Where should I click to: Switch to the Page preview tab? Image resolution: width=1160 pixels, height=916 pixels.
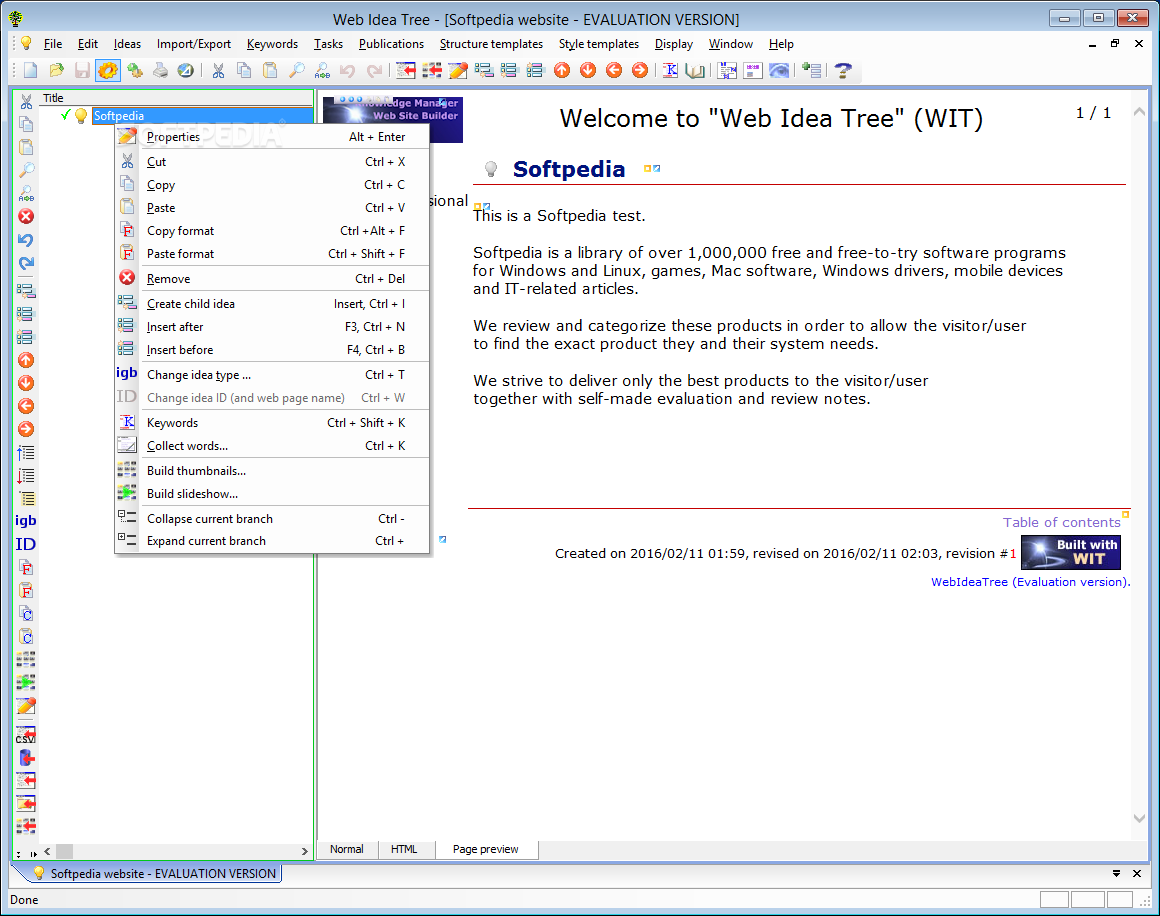(x=485, y=849)
